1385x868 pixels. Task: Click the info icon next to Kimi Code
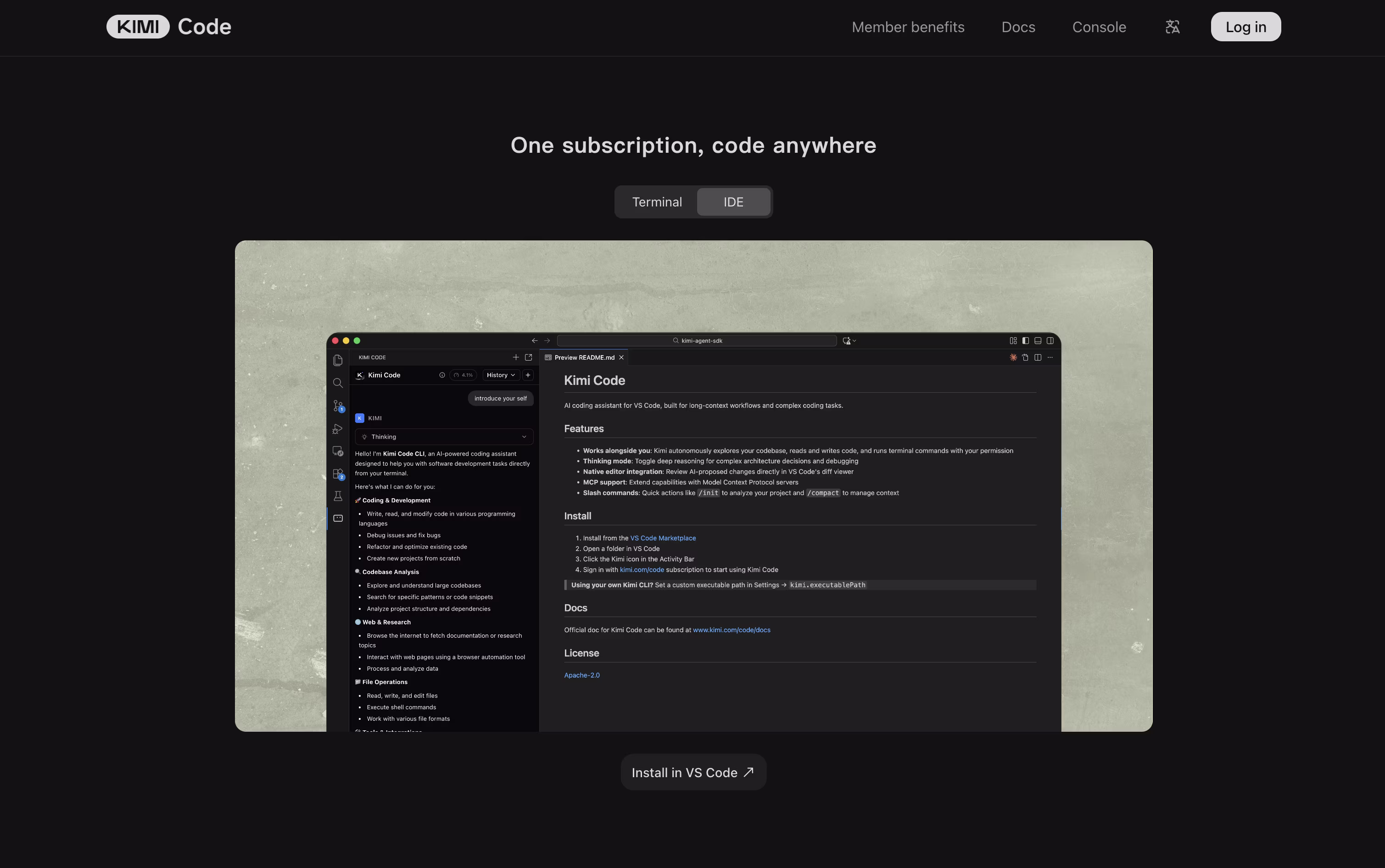(442, 375)
